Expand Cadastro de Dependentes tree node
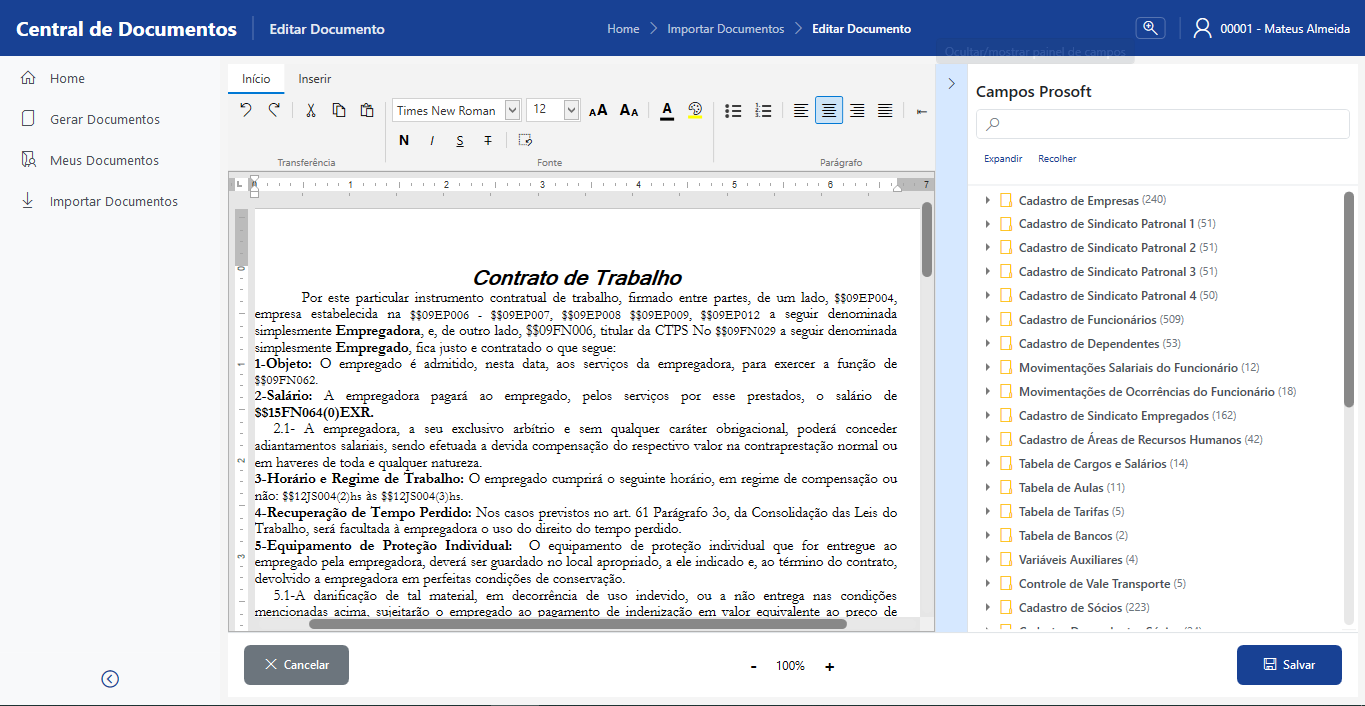Viewport: 1365px width, 706px height. (x=988, y=344)
